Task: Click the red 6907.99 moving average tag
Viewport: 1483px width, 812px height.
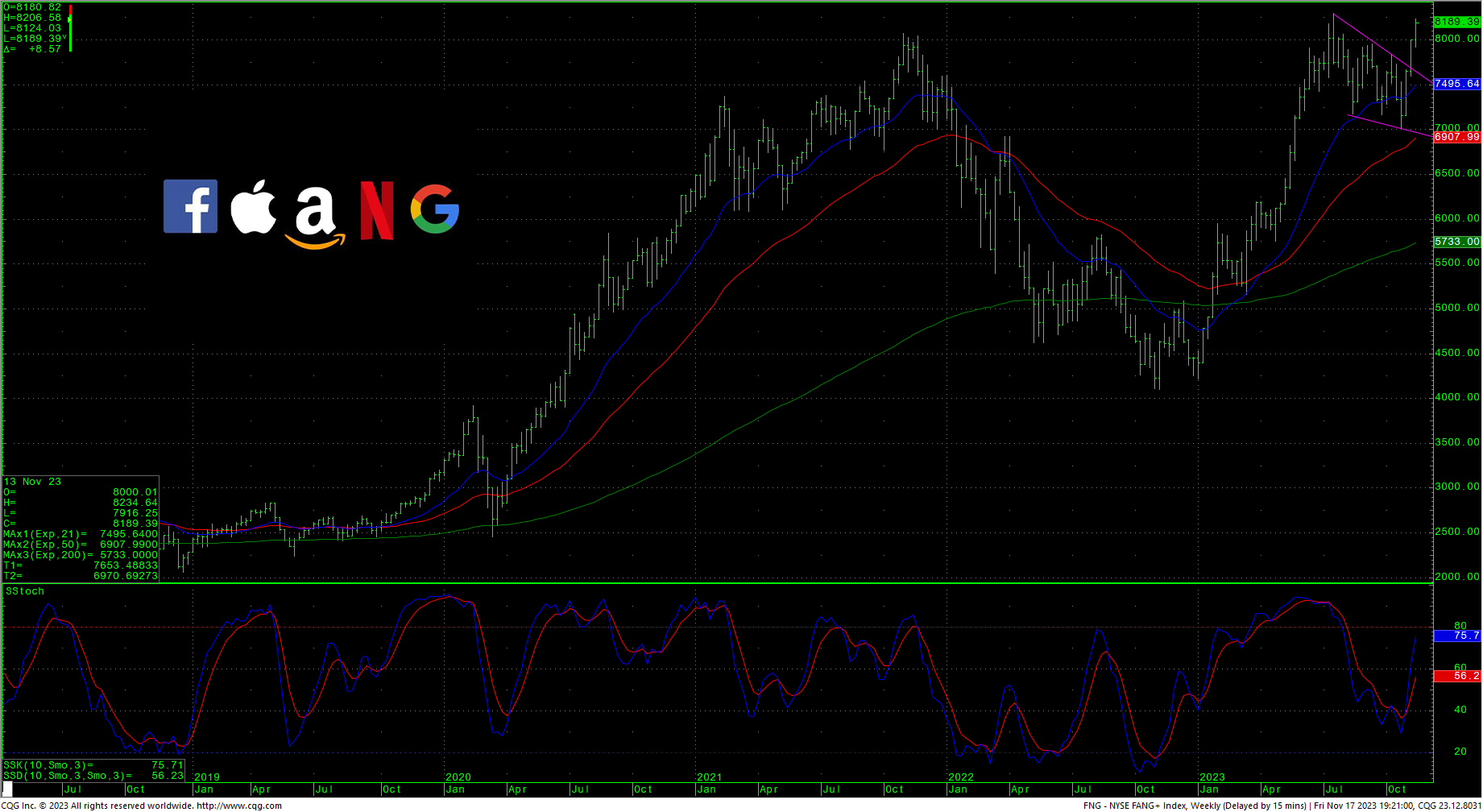Action: [1456, 137]
